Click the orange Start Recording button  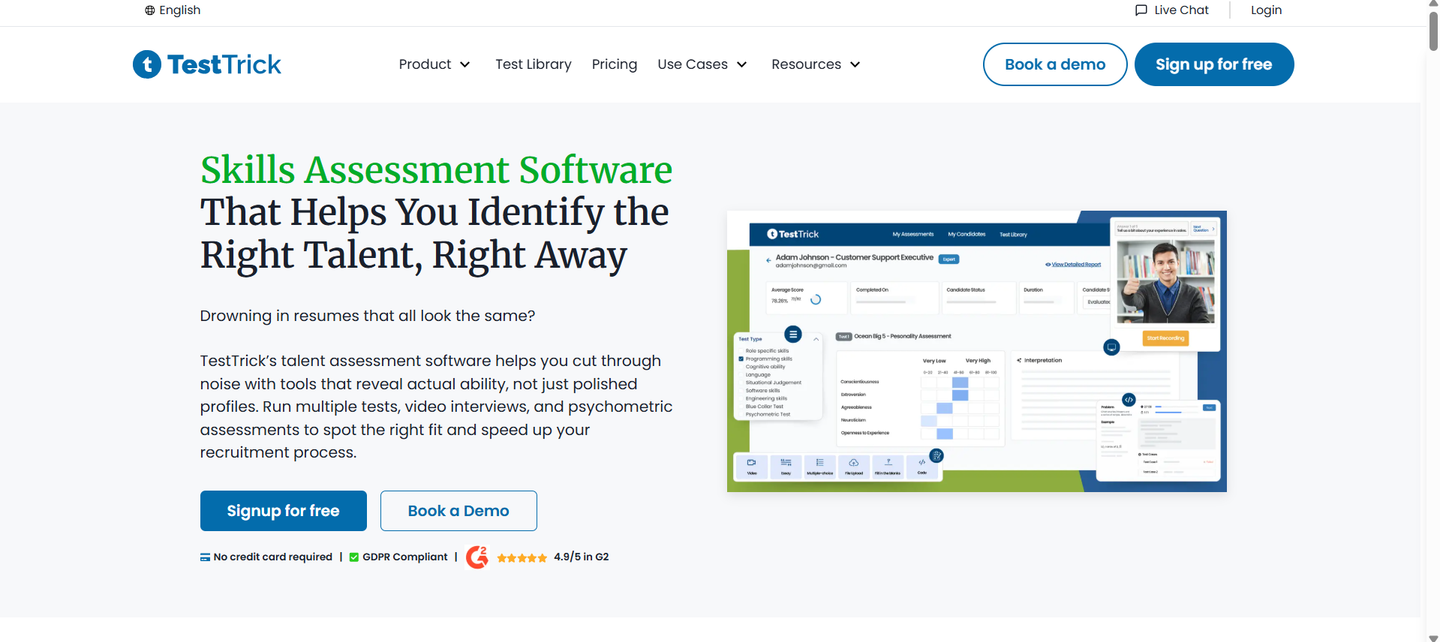pyautogui.click(x=1165, y=338)
